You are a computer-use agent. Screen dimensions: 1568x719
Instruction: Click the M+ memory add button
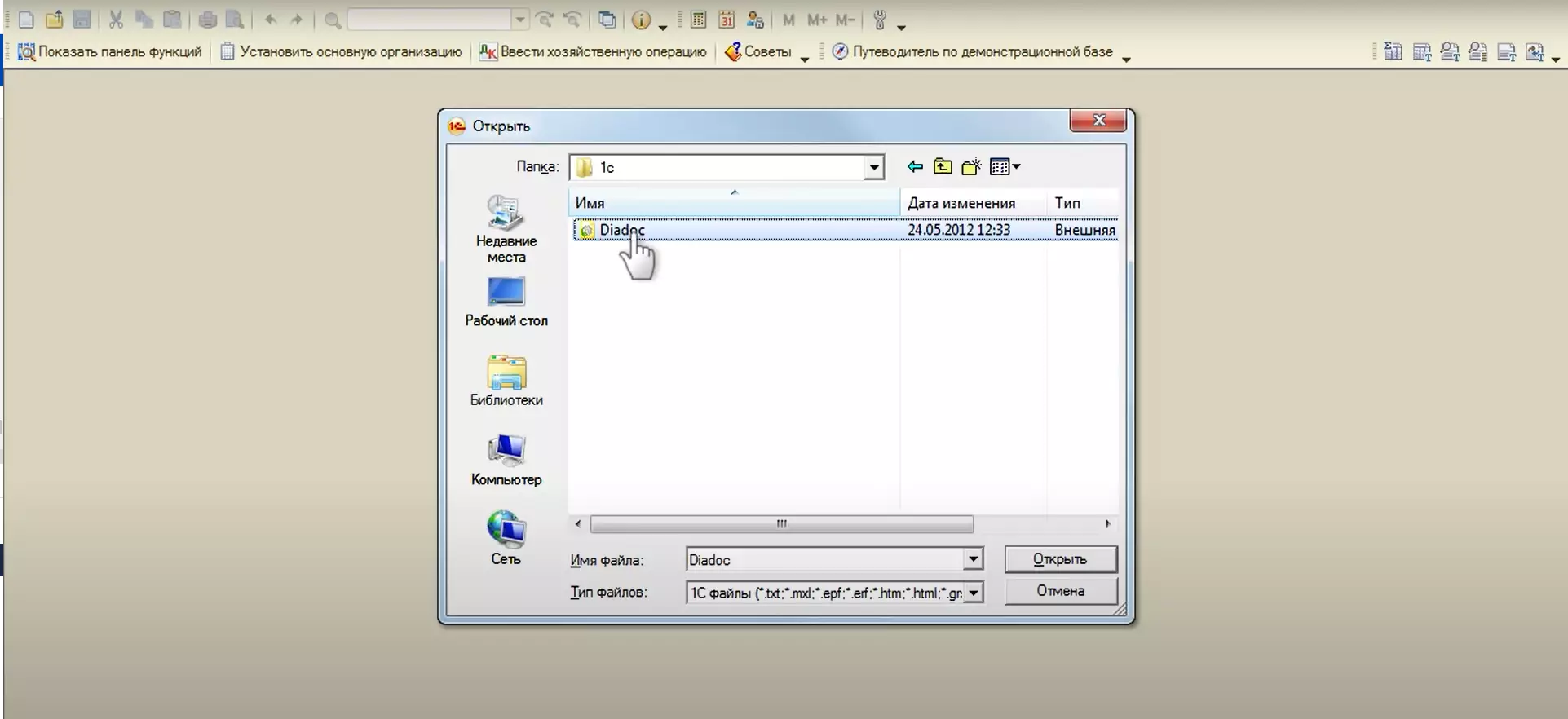pyautogui.click(x=817, y=20)
